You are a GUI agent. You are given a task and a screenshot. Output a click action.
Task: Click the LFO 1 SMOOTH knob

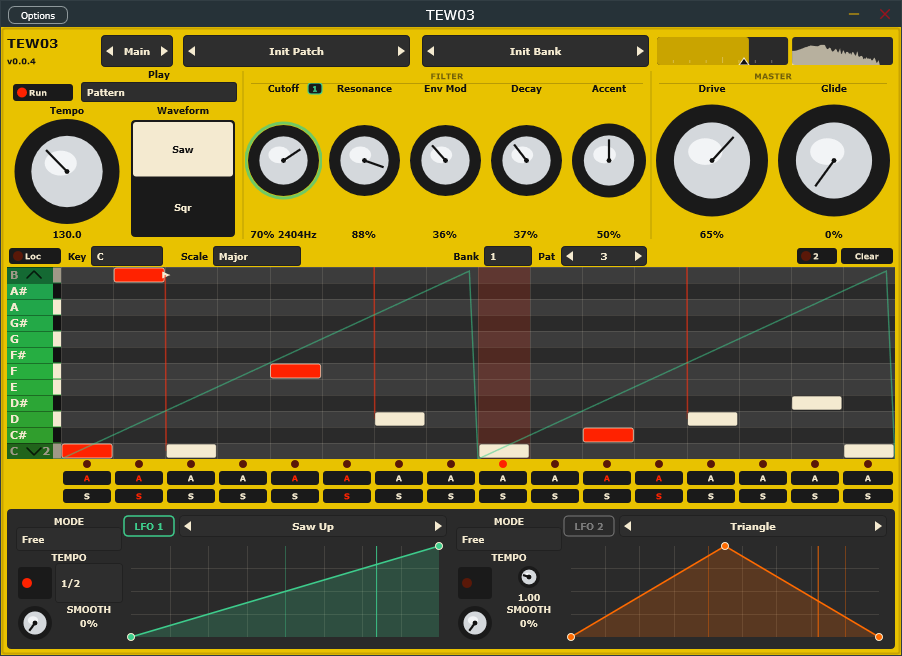tap(35, 623)
